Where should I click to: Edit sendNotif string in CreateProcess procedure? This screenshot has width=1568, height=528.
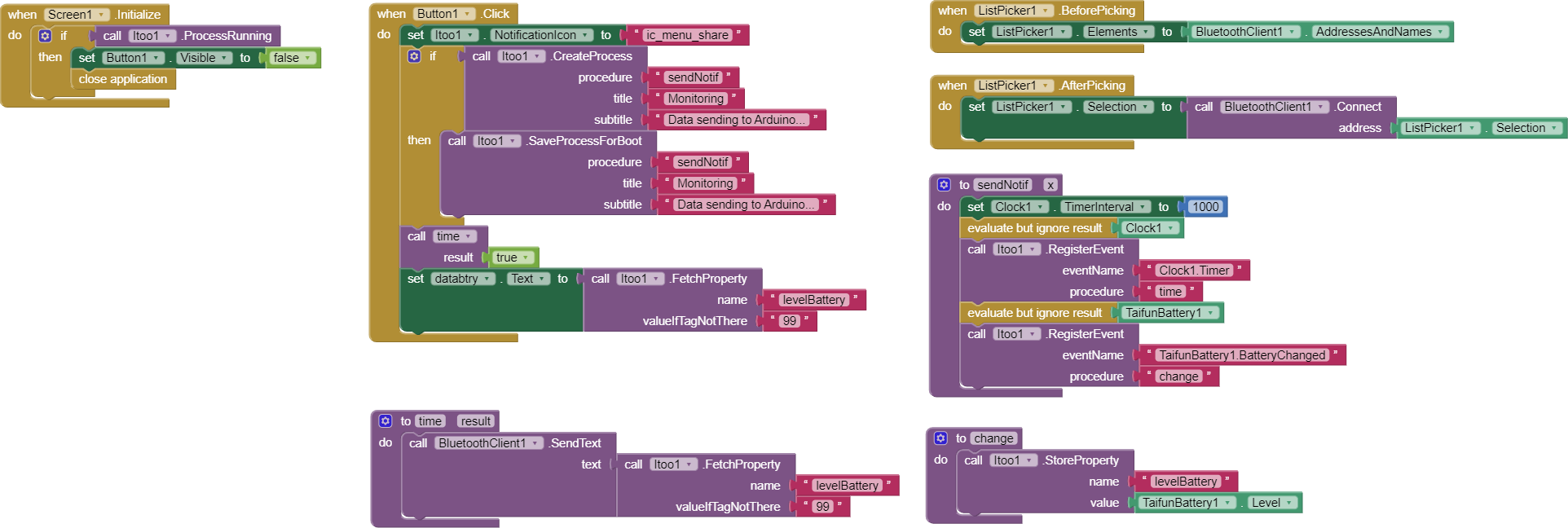[x=694, y=77]
